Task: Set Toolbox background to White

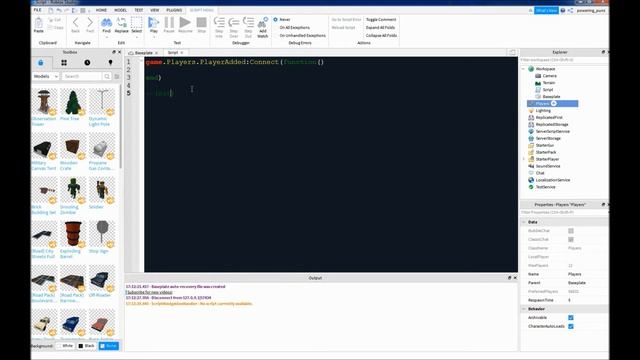Action: click(x=65, y=346)
